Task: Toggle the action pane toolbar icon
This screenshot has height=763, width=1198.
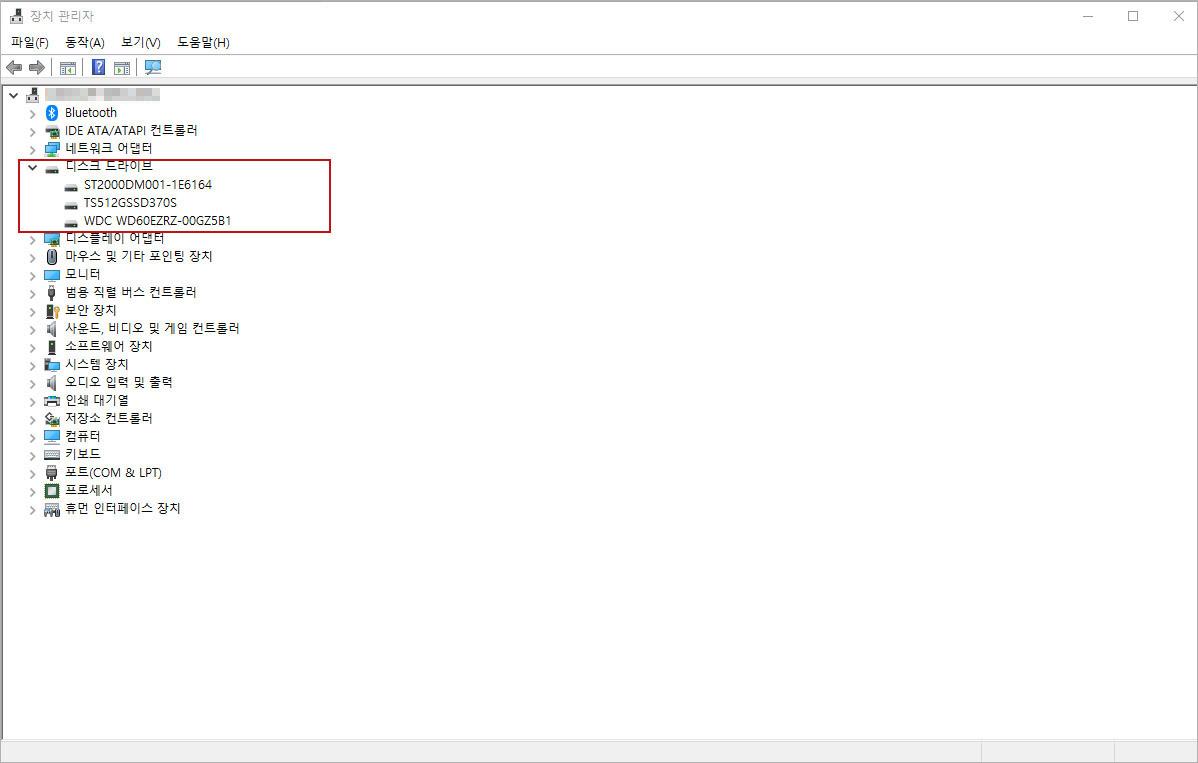Action: (122, 67)
